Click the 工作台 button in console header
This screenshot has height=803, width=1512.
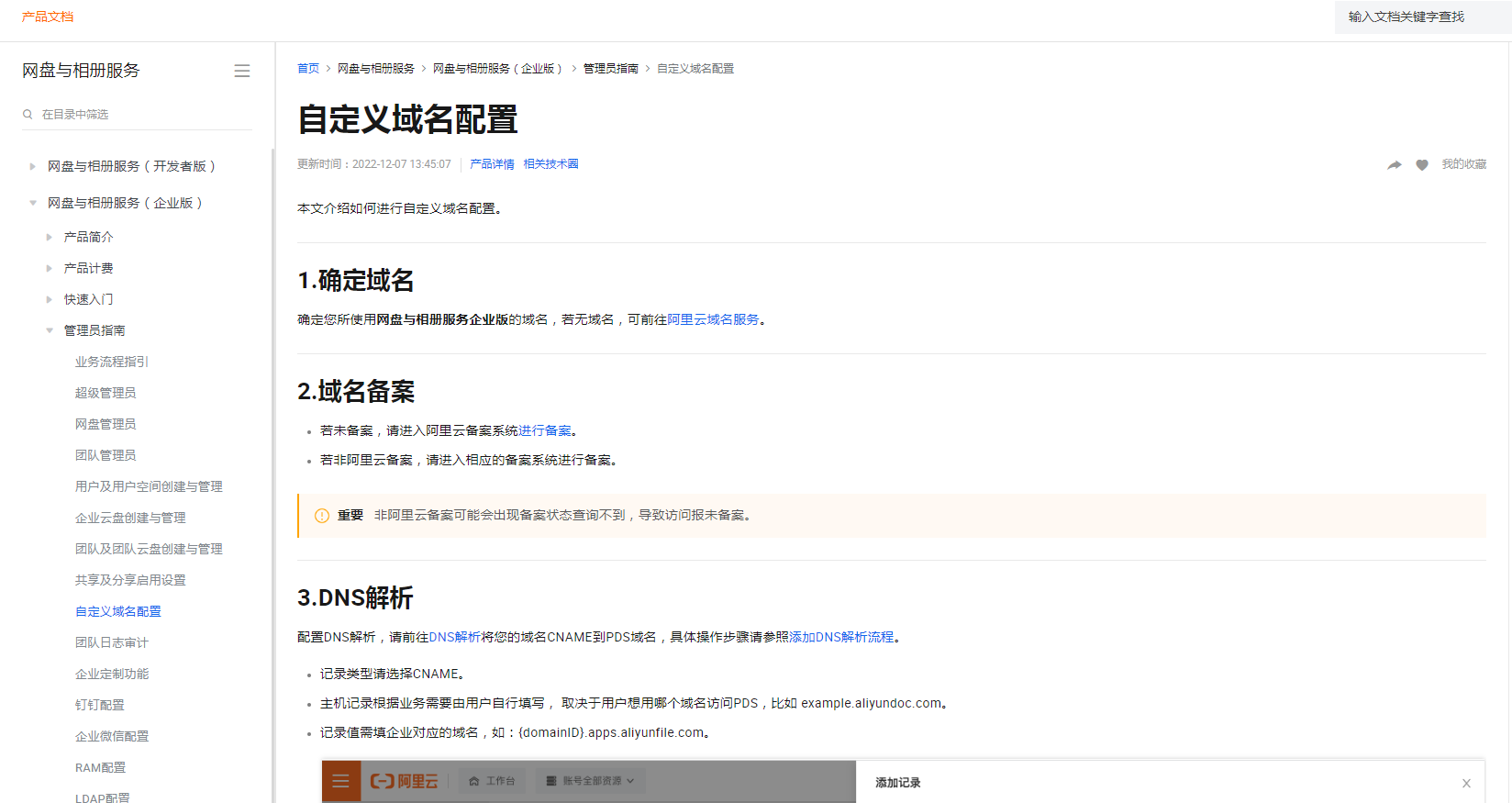pos(493,781)
